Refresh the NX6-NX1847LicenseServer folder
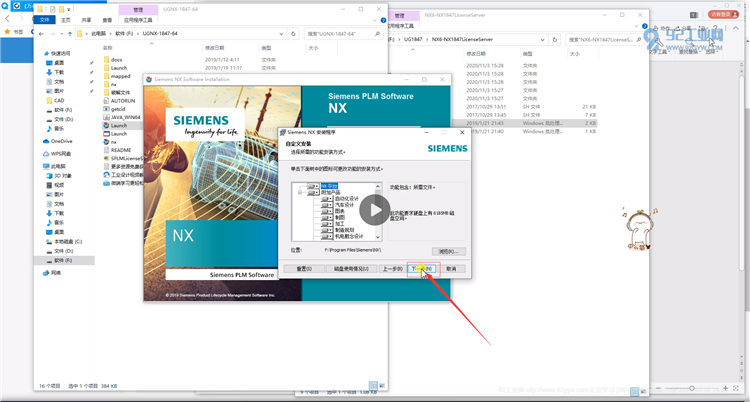 click(x=555, y=40)
